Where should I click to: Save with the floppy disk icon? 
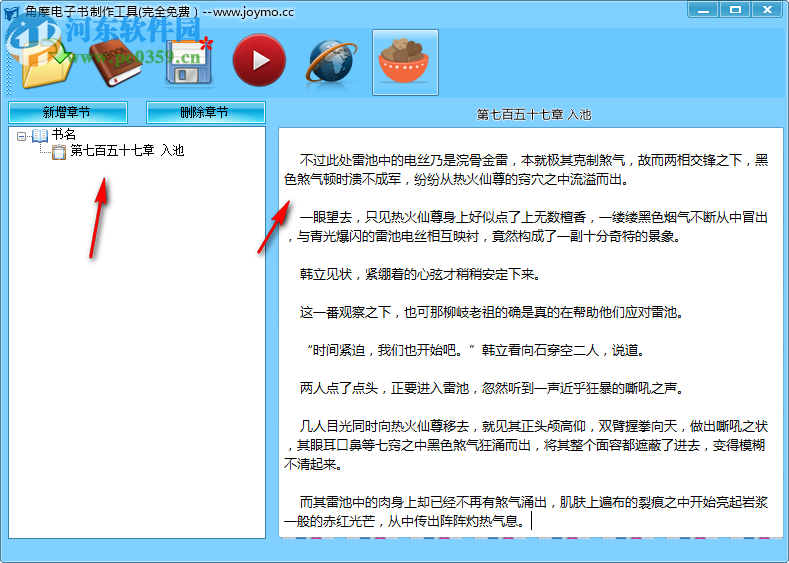pos(189,61)
